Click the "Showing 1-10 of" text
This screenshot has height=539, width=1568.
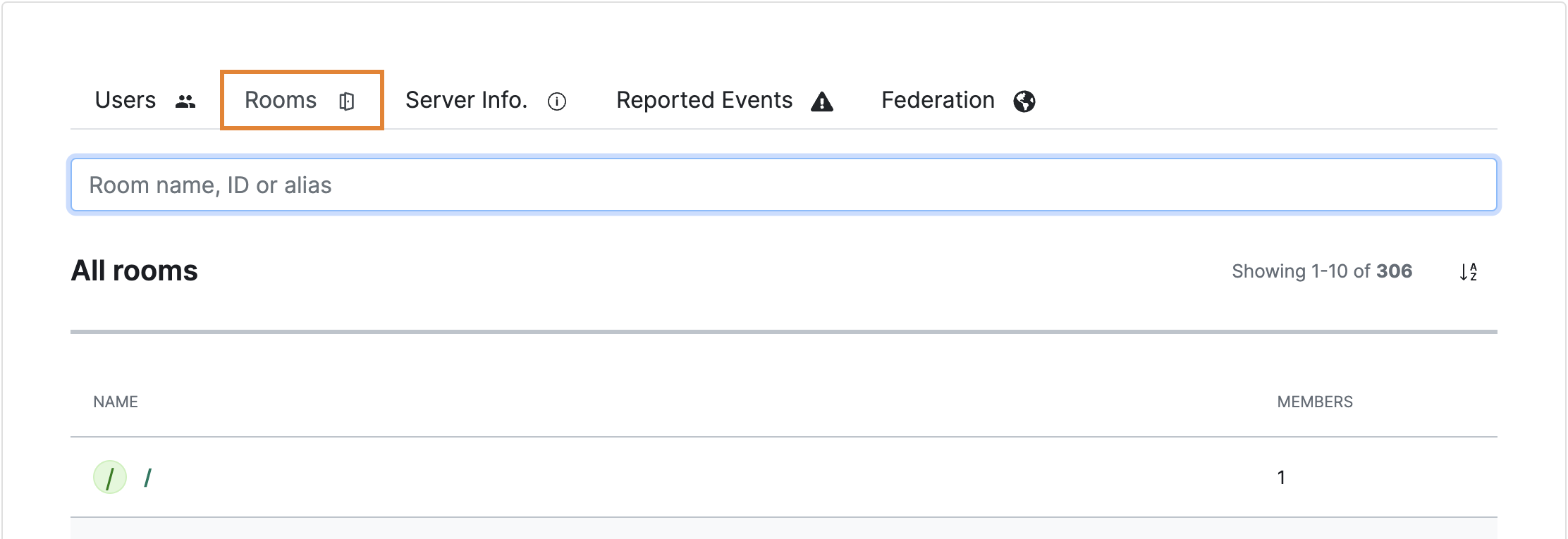pos(1301,271)
